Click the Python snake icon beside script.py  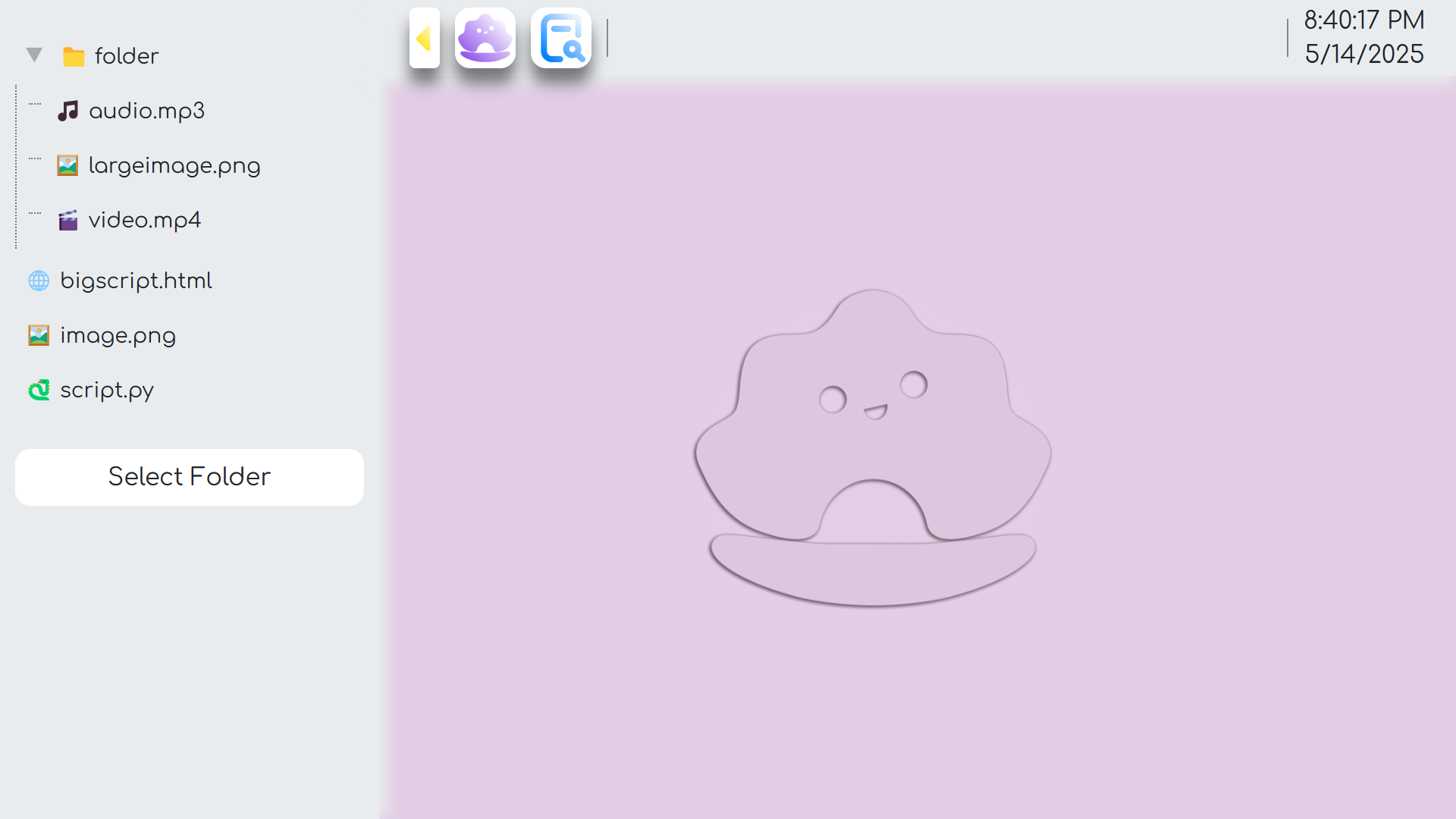(39, 390)
